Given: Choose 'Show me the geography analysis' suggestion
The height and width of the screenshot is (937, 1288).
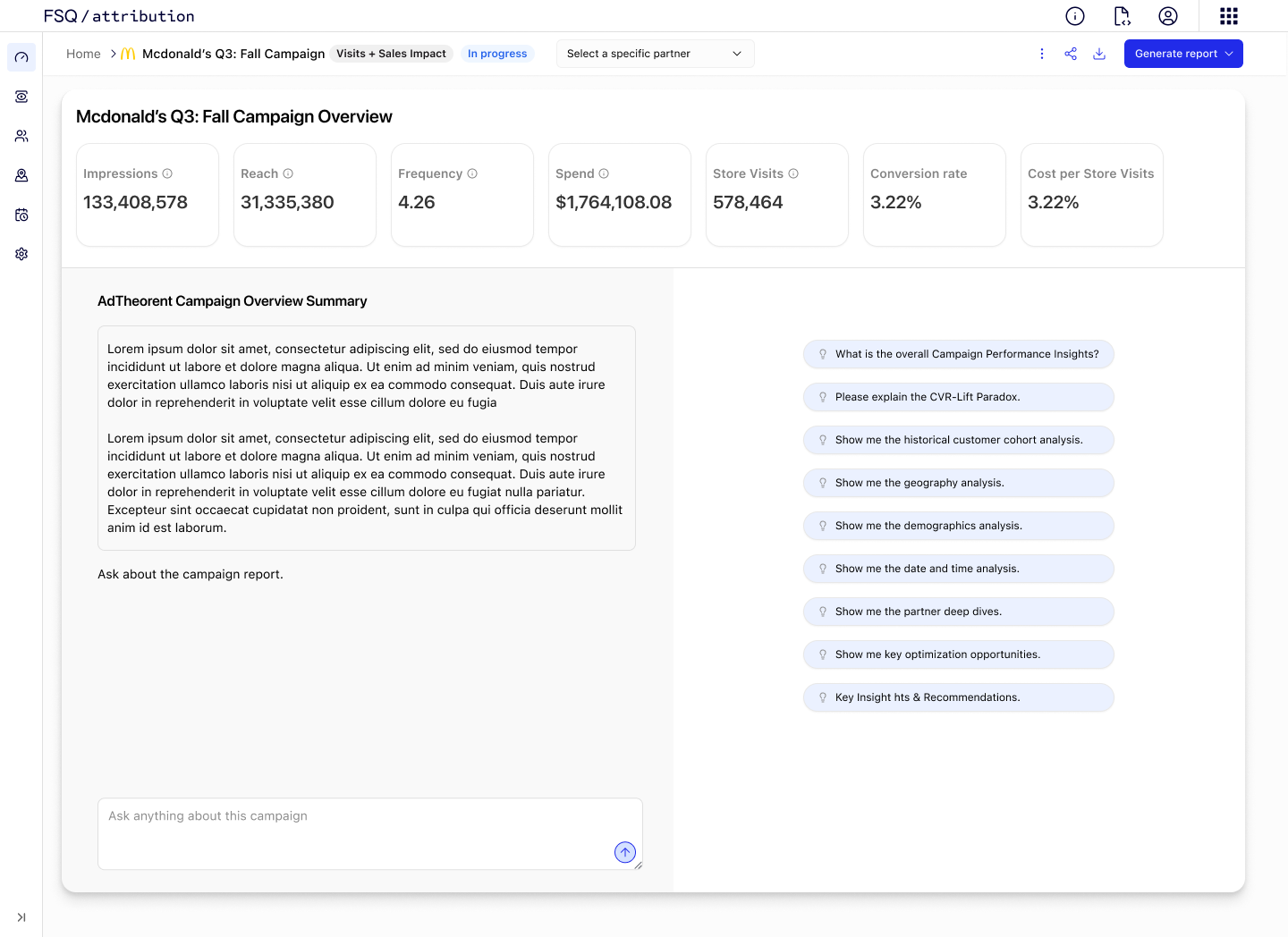Looking at the screenshot, I should tap(958, 483).
